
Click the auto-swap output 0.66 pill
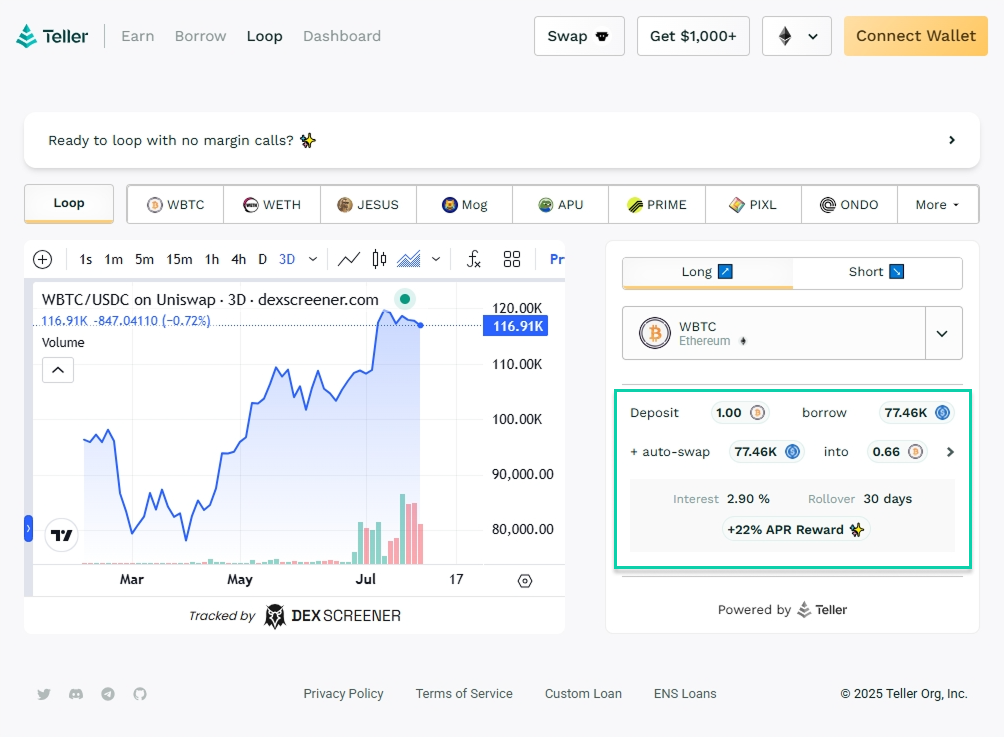896,452
